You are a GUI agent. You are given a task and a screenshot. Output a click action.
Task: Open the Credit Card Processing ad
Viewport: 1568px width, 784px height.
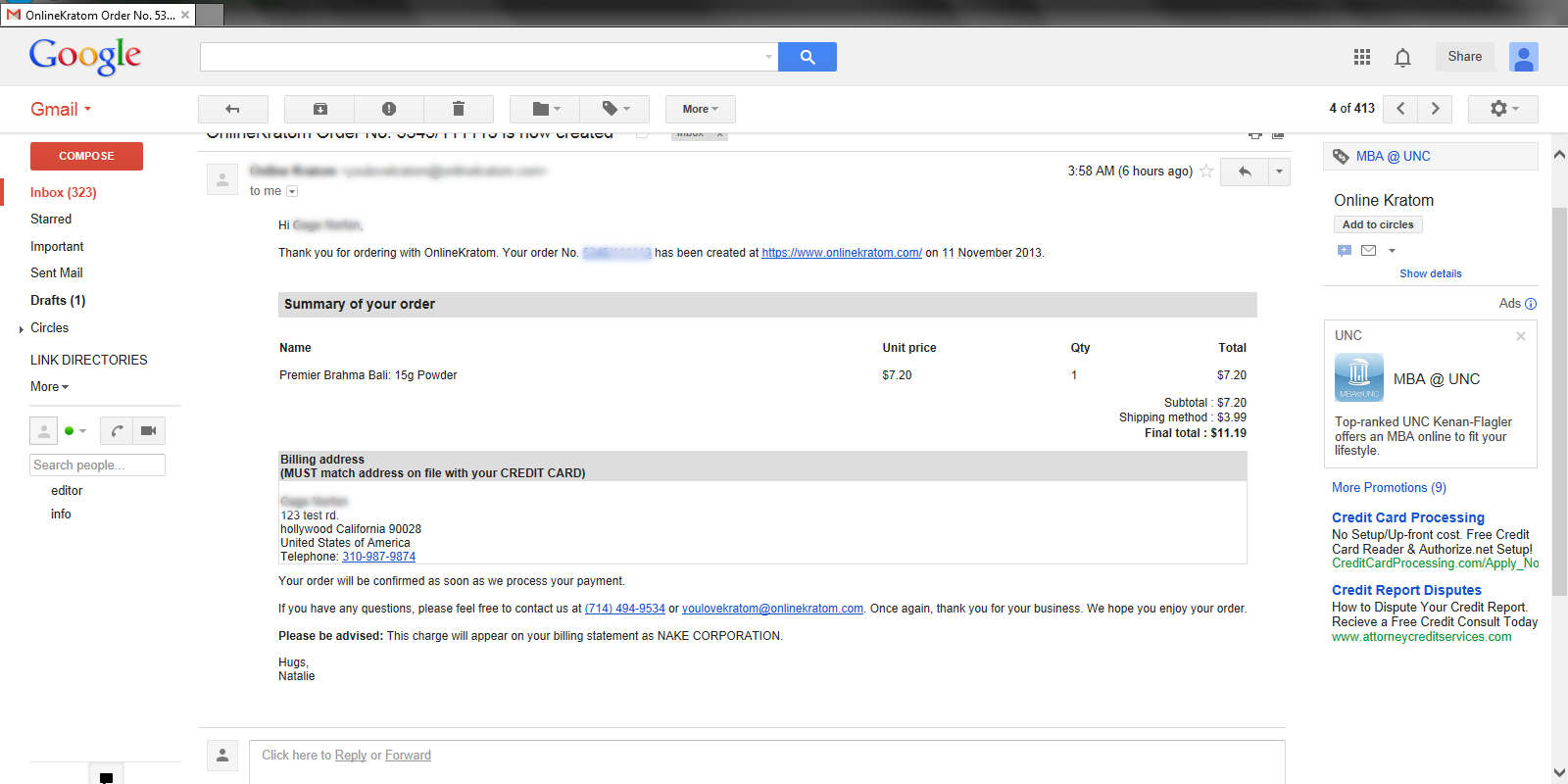(1408, 517)
